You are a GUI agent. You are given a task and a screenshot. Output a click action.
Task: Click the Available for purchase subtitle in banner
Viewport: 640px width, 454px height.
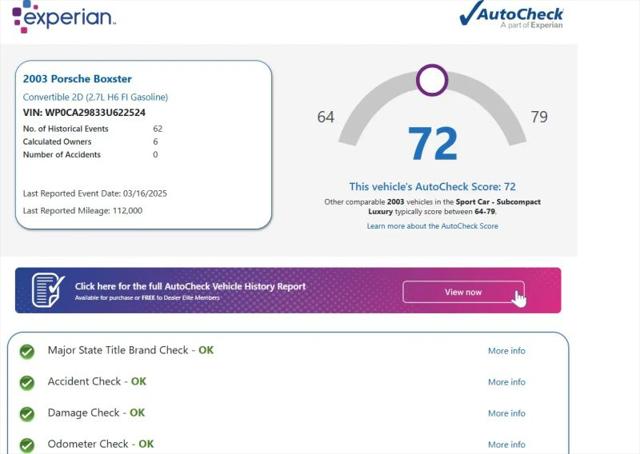pos(147,298)
